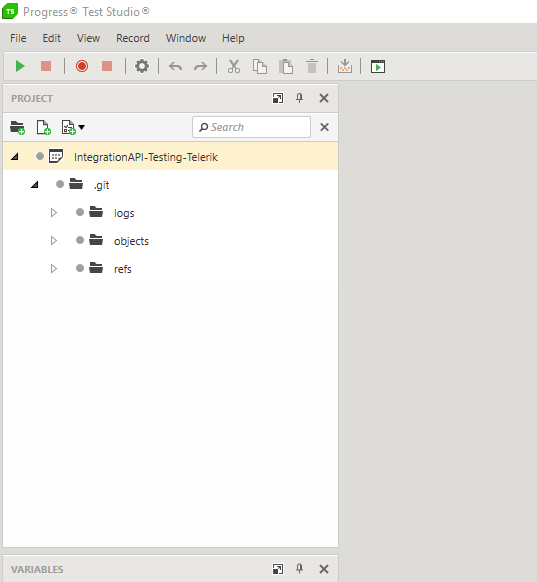Expand the refs folder
The height and width of the screenshot is (582, 537).
tap(54, 268)
